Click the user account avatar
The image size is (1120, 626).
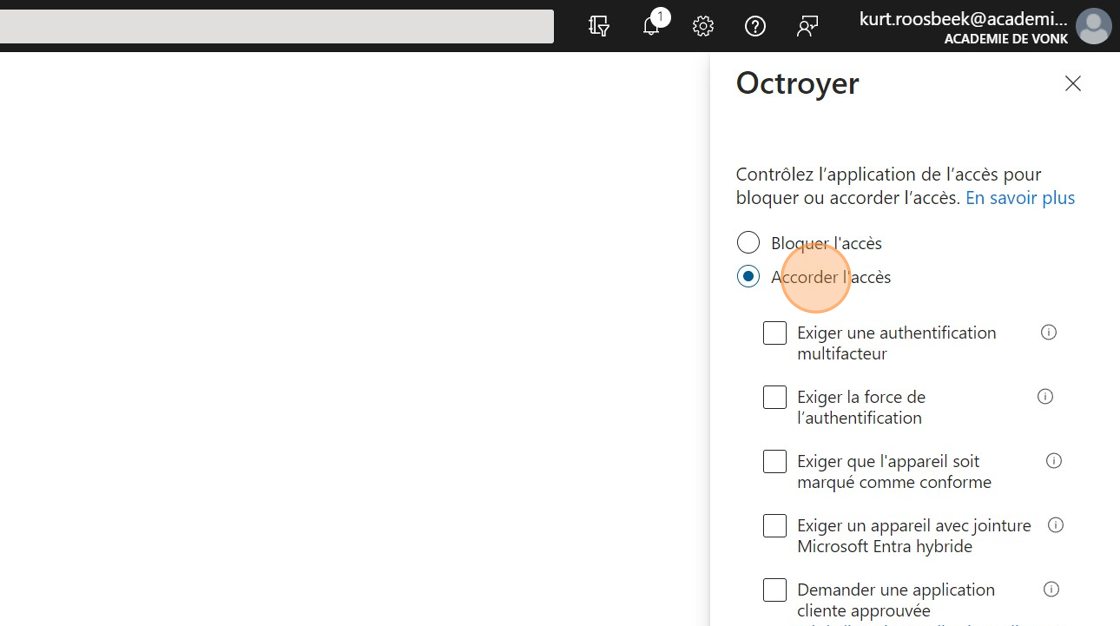pyautogui.click(x=1093, y=26)
